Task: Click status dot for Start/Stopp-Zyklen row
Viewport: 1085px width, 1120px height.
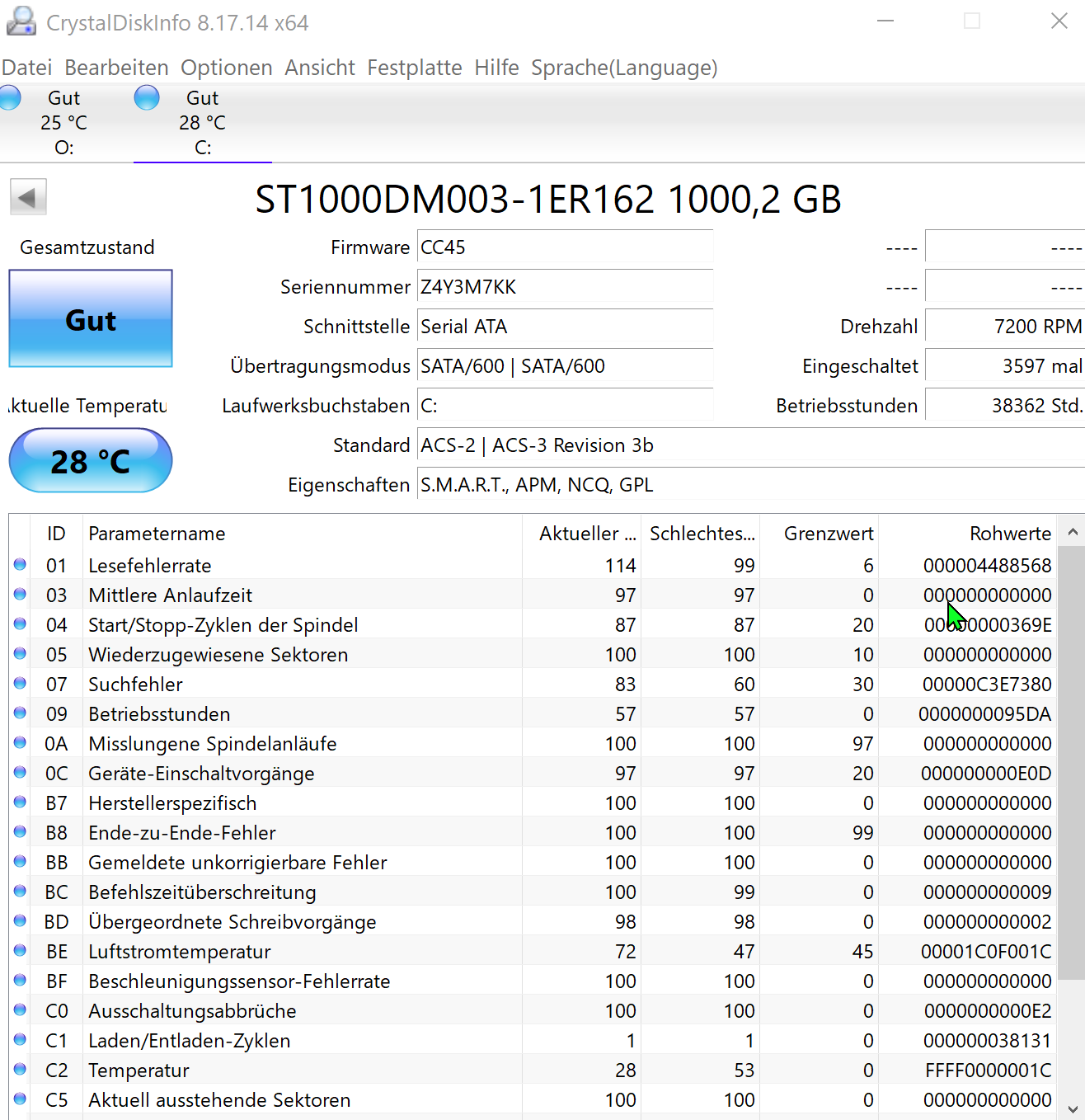Action: pyautogui.click(x=20, y=624)
